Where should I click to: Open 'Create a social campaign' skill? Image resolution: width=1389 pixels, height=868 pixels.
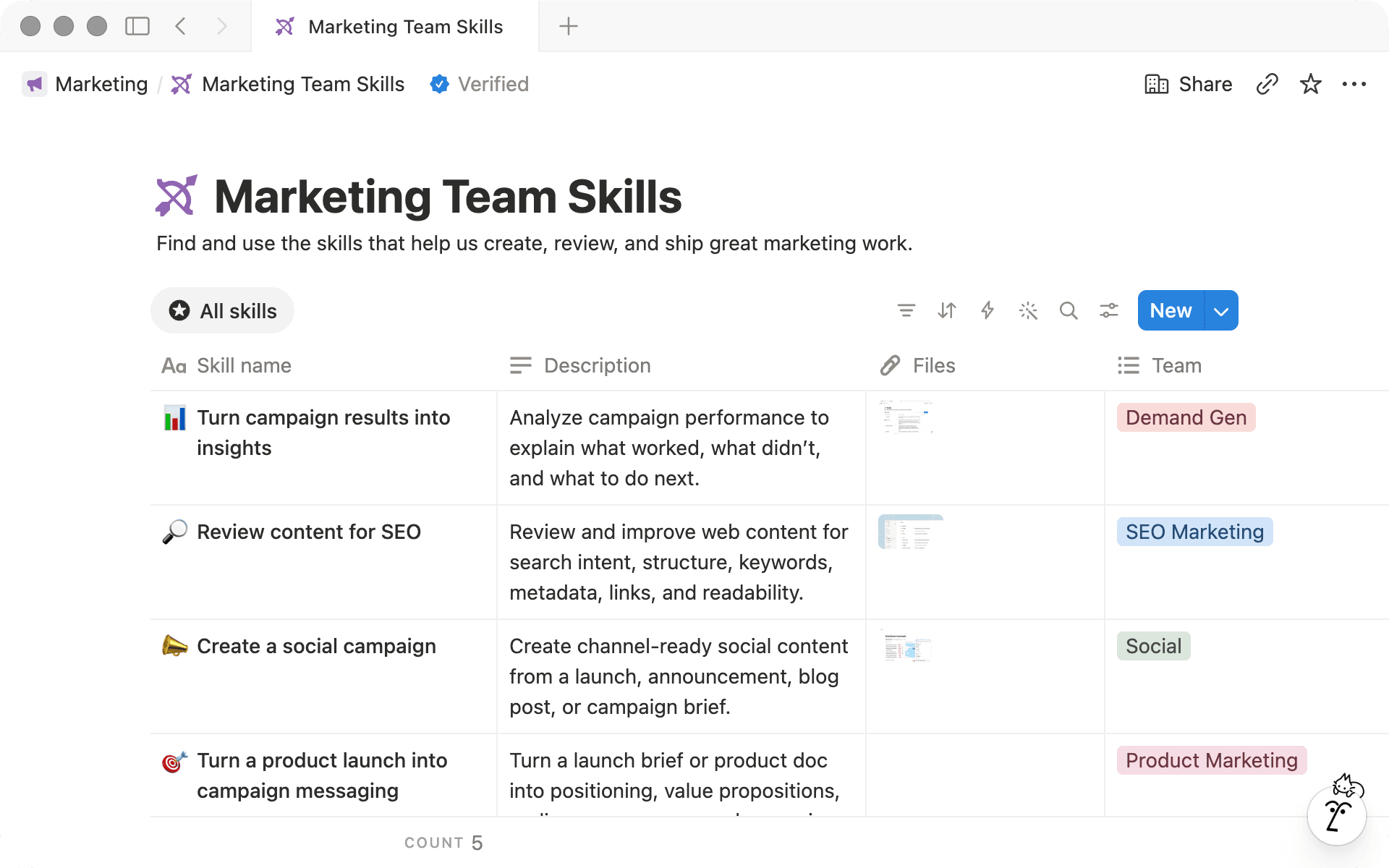[316, 646]
